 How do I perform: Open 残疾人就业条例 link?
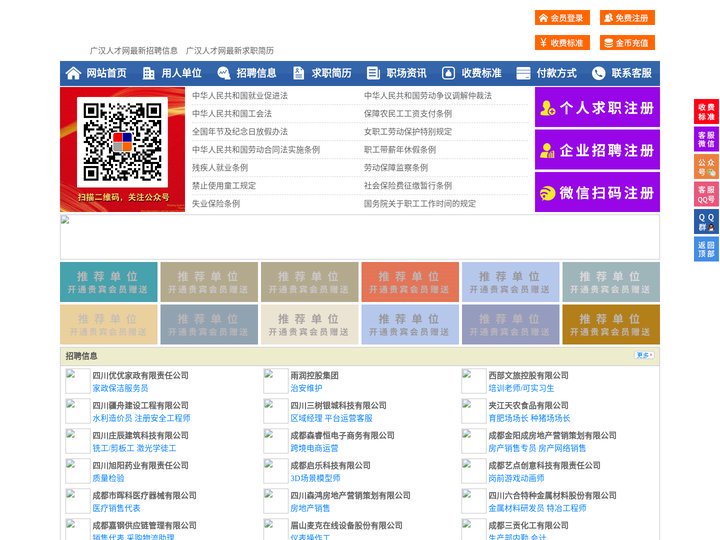(x=220, y=168)
